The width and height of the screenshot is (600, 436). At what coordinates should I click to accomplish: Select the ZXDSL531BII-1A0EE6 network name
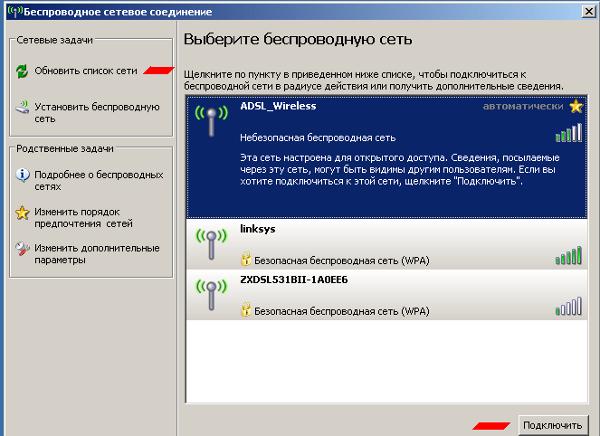[x=294, y=280]
